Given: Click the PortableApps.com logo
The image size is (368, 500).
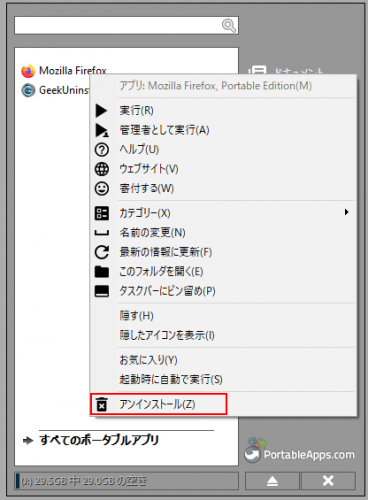Looking at the screenshot, I should tap(299, 451).
